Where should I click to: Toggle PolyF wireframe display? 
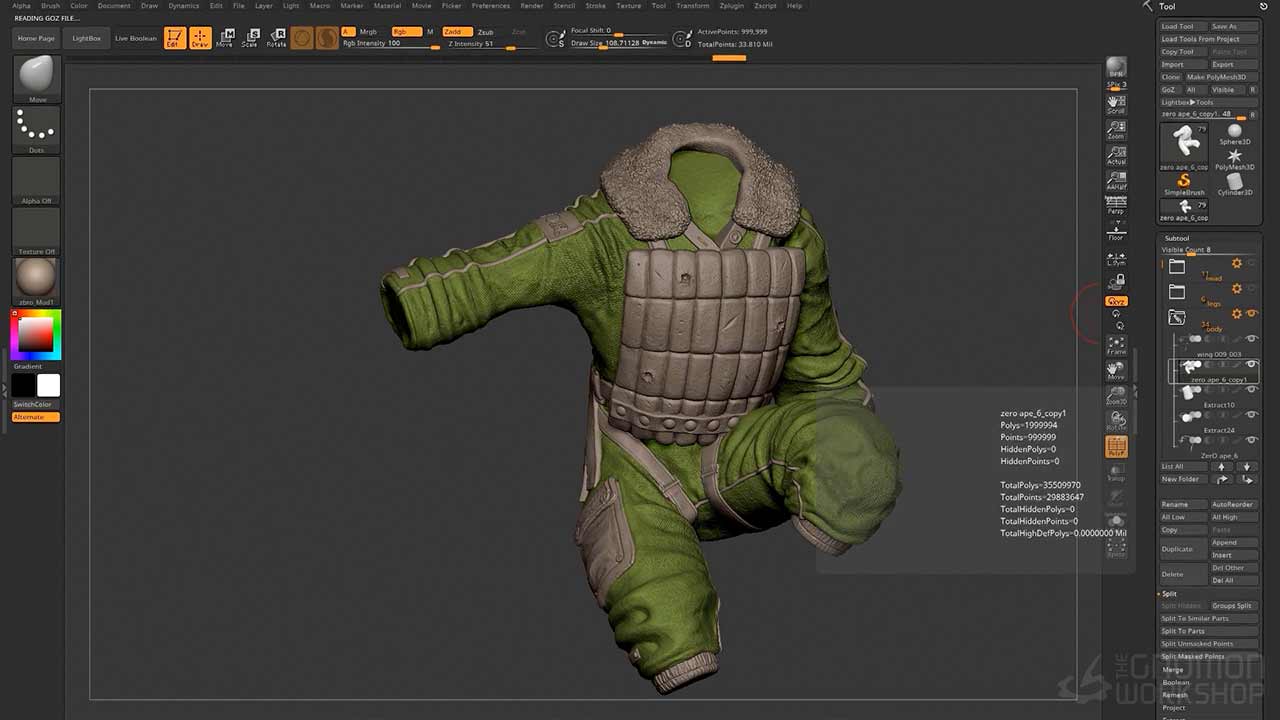click(1116, 447)
